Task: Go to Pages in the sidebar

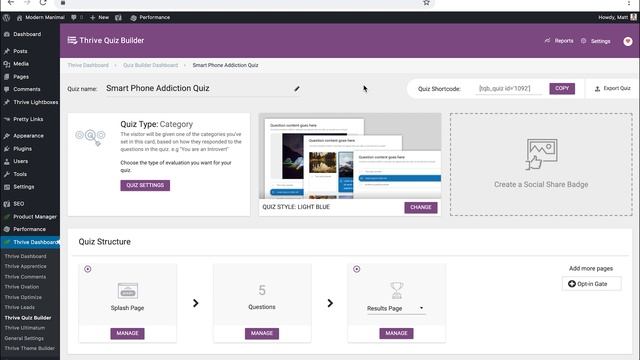Action: click(21, 76)
